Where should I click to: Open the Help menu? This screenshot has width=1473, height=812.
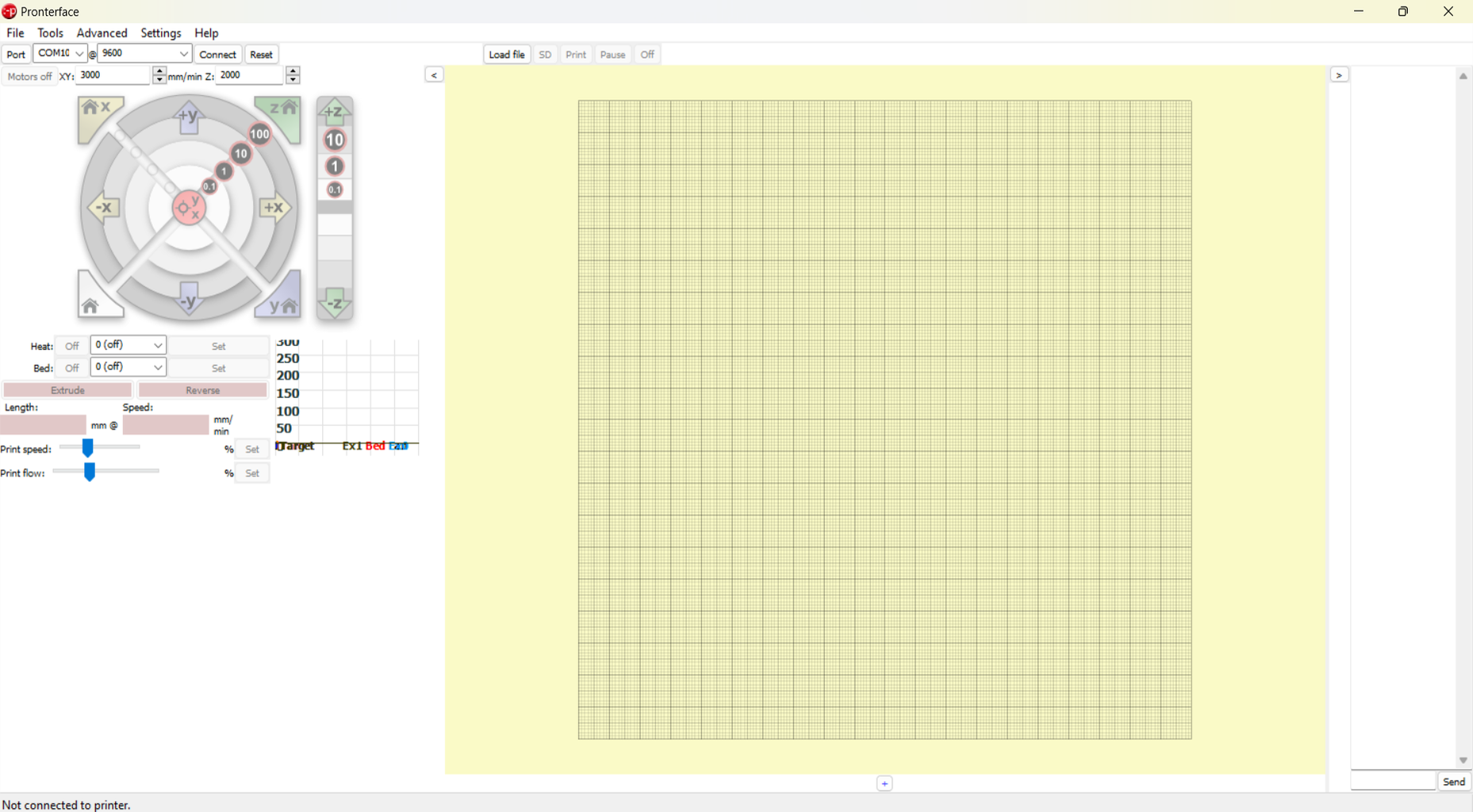(x=206, y=33)
